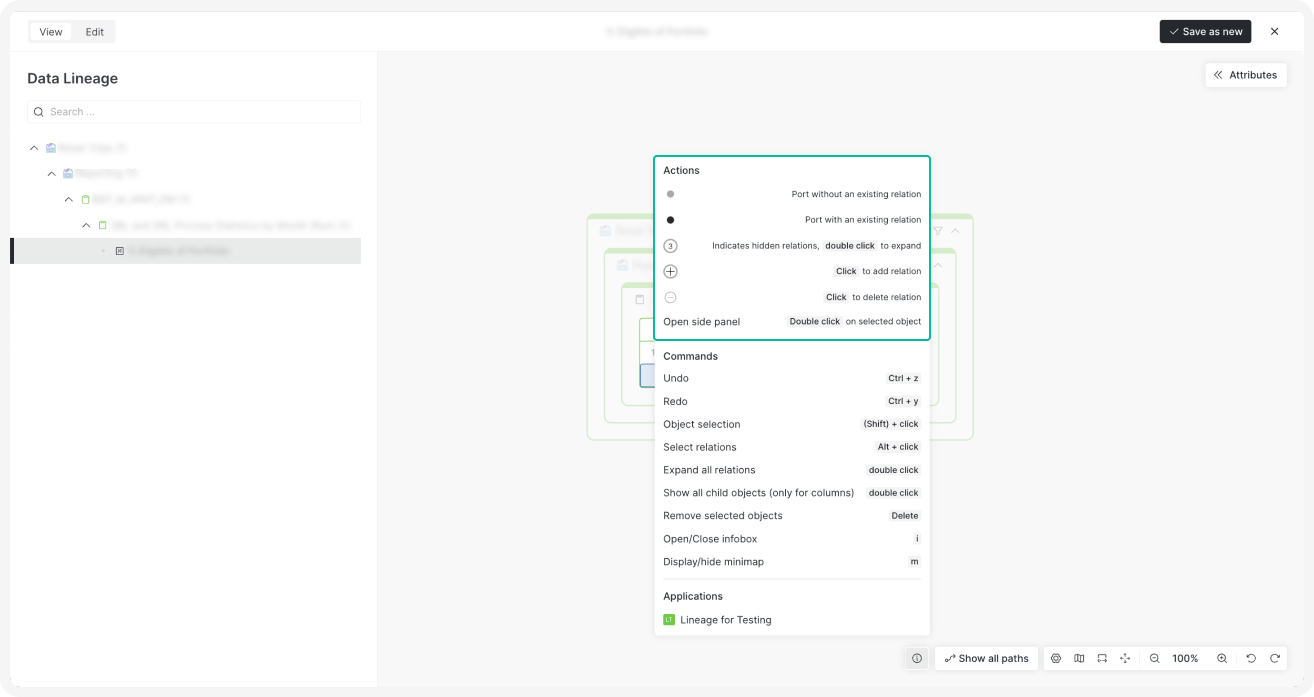Viewport: 1314px width, 697px height.
Task: Click the Data Lineage search field
Action: pyautogui.click(x=194, y=112)
